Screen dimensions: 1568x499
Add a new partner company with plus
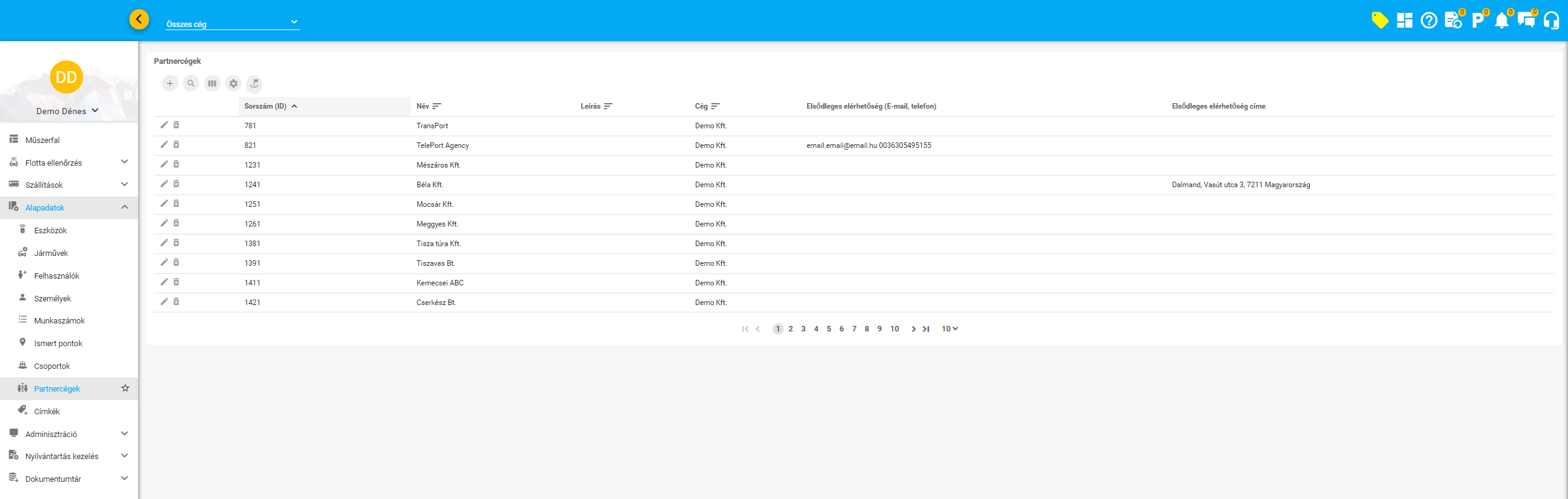(x=170, y=83)
